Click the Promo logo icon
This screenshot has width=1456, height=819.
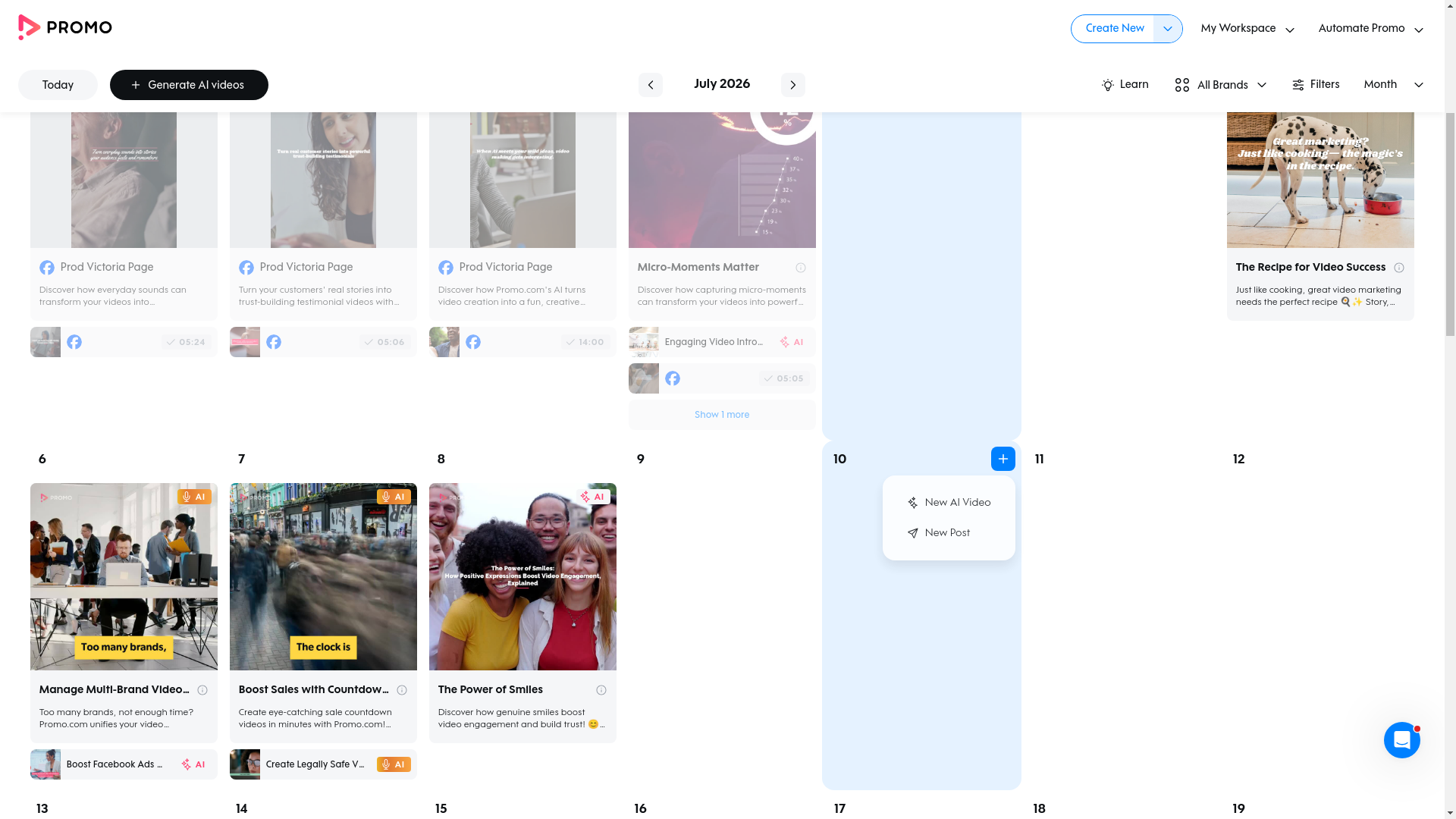point(29,27)
